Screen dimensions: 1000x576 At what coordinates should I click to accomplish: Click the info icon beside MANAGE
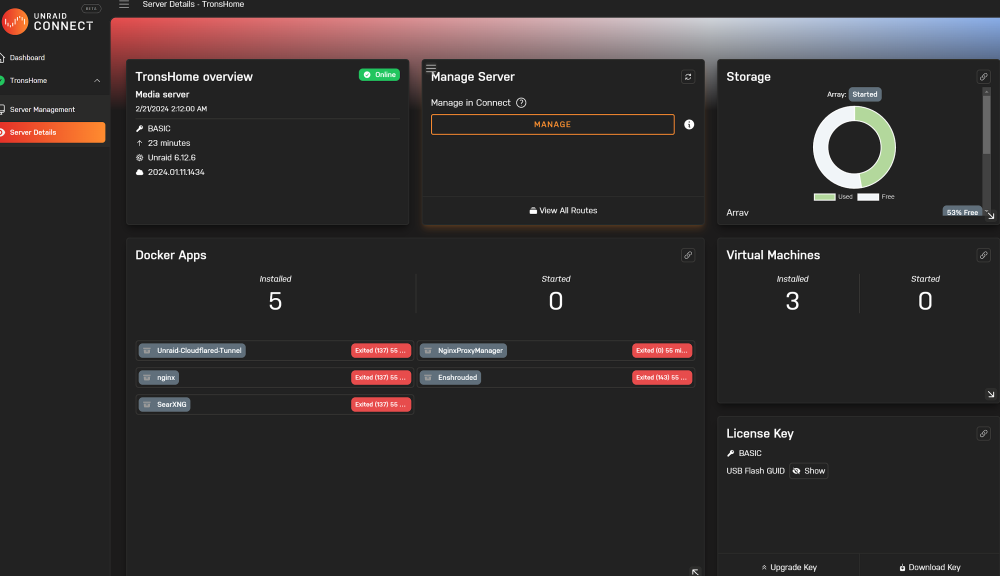[689, 124]
